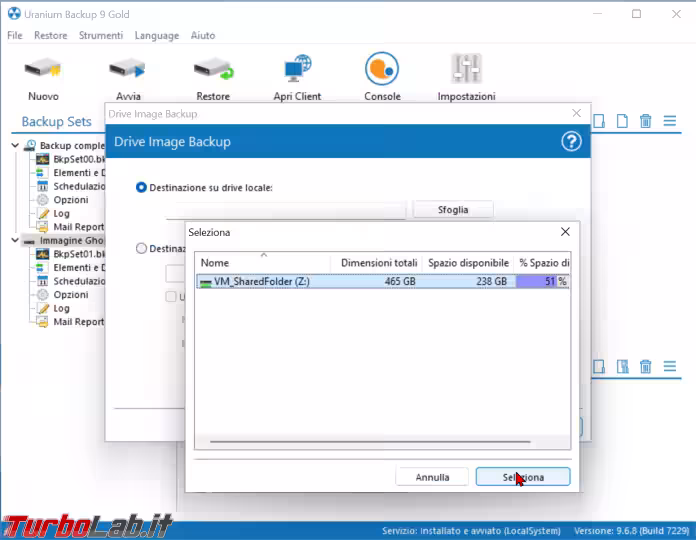Collapse the Immagine Ghost tree node
696x540 pixels.
[x=15, y=240]
